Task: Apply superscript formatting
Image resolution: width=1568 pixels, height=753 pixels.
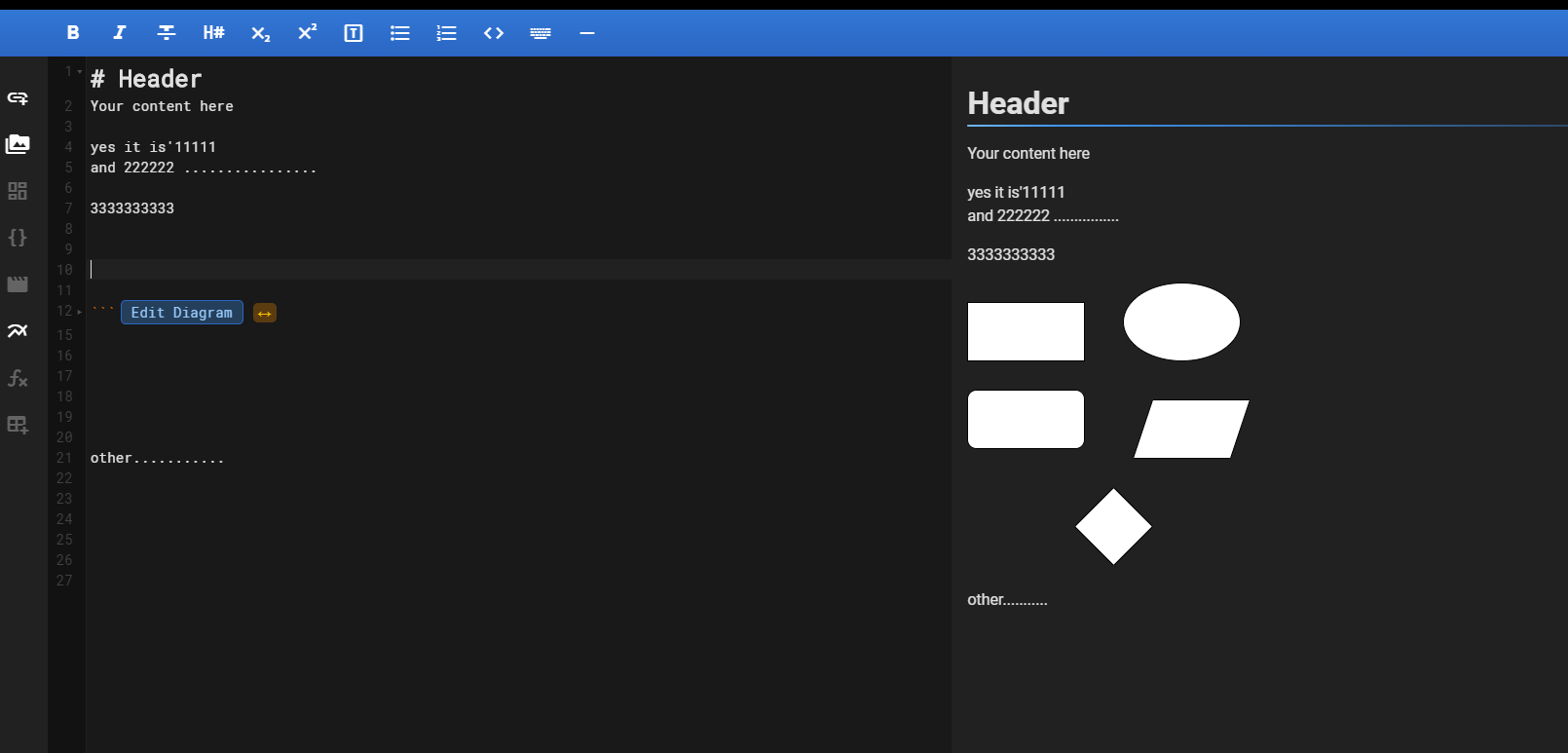Action: pos(307,33)
